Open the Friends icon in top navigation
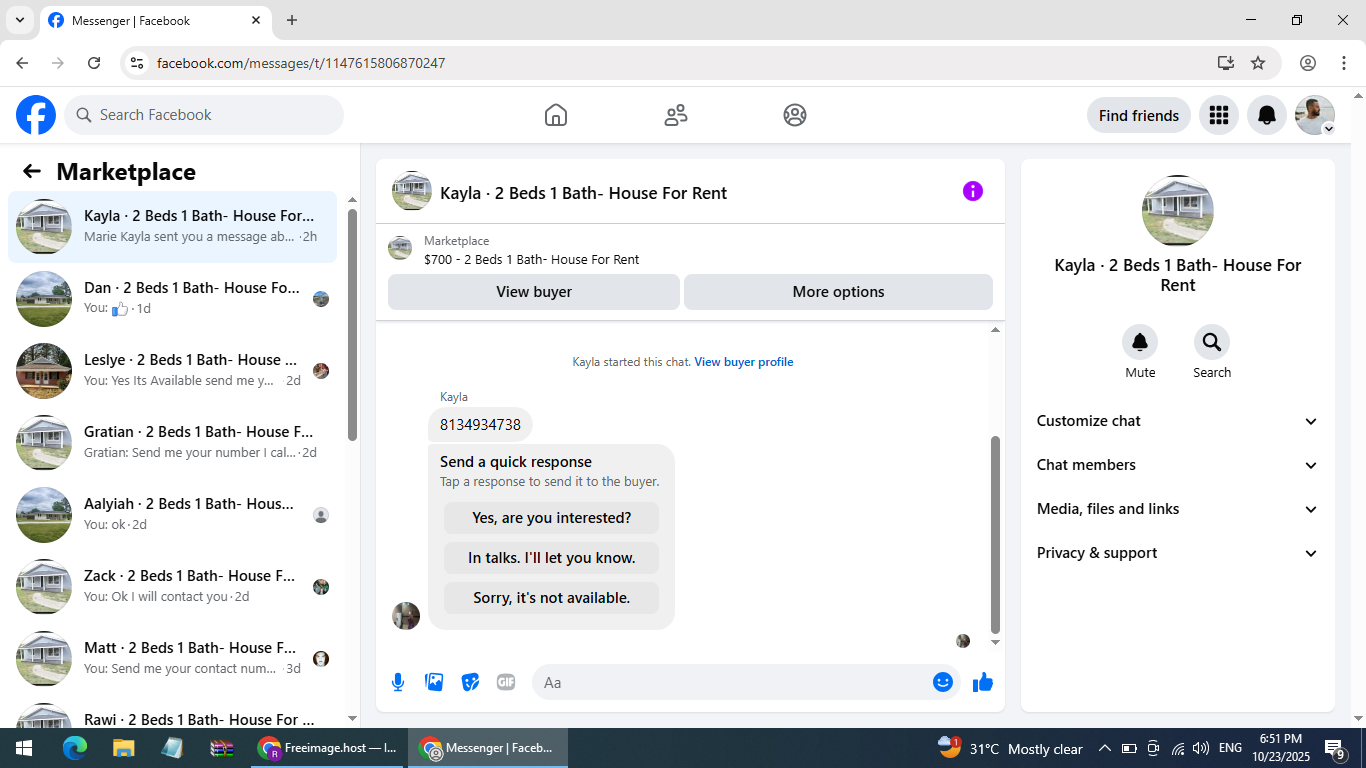The image size is (1366, 768). pyautogui.click(x=676, y=115)
